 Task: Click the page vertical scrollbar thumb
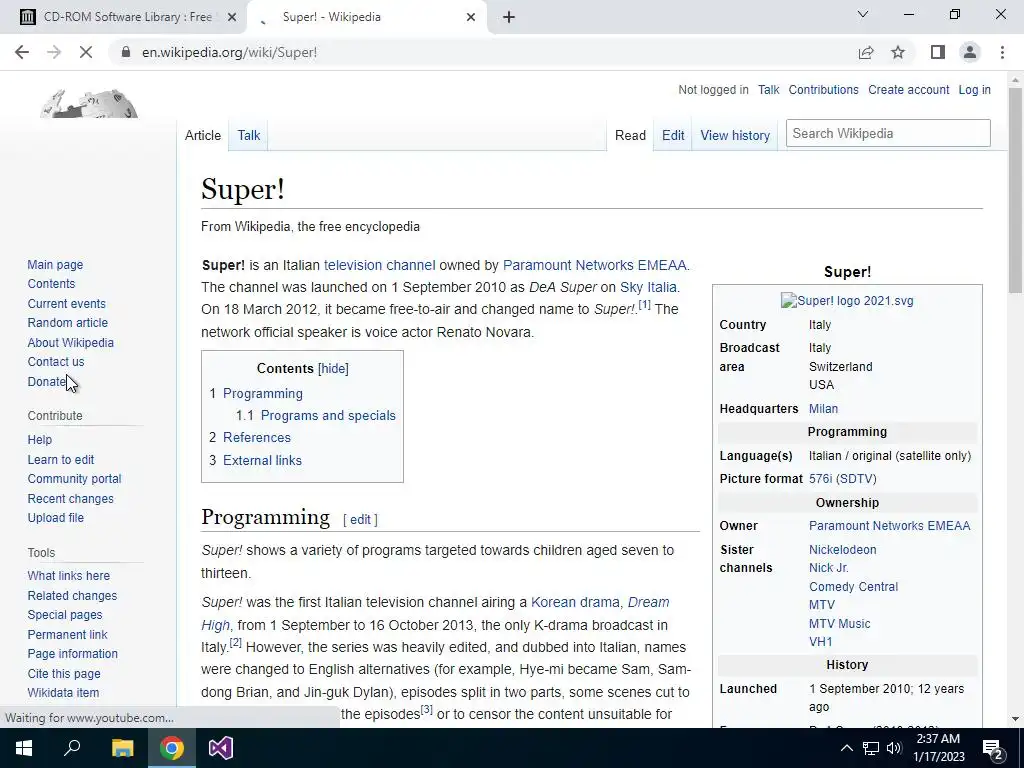coord(1015,191)
